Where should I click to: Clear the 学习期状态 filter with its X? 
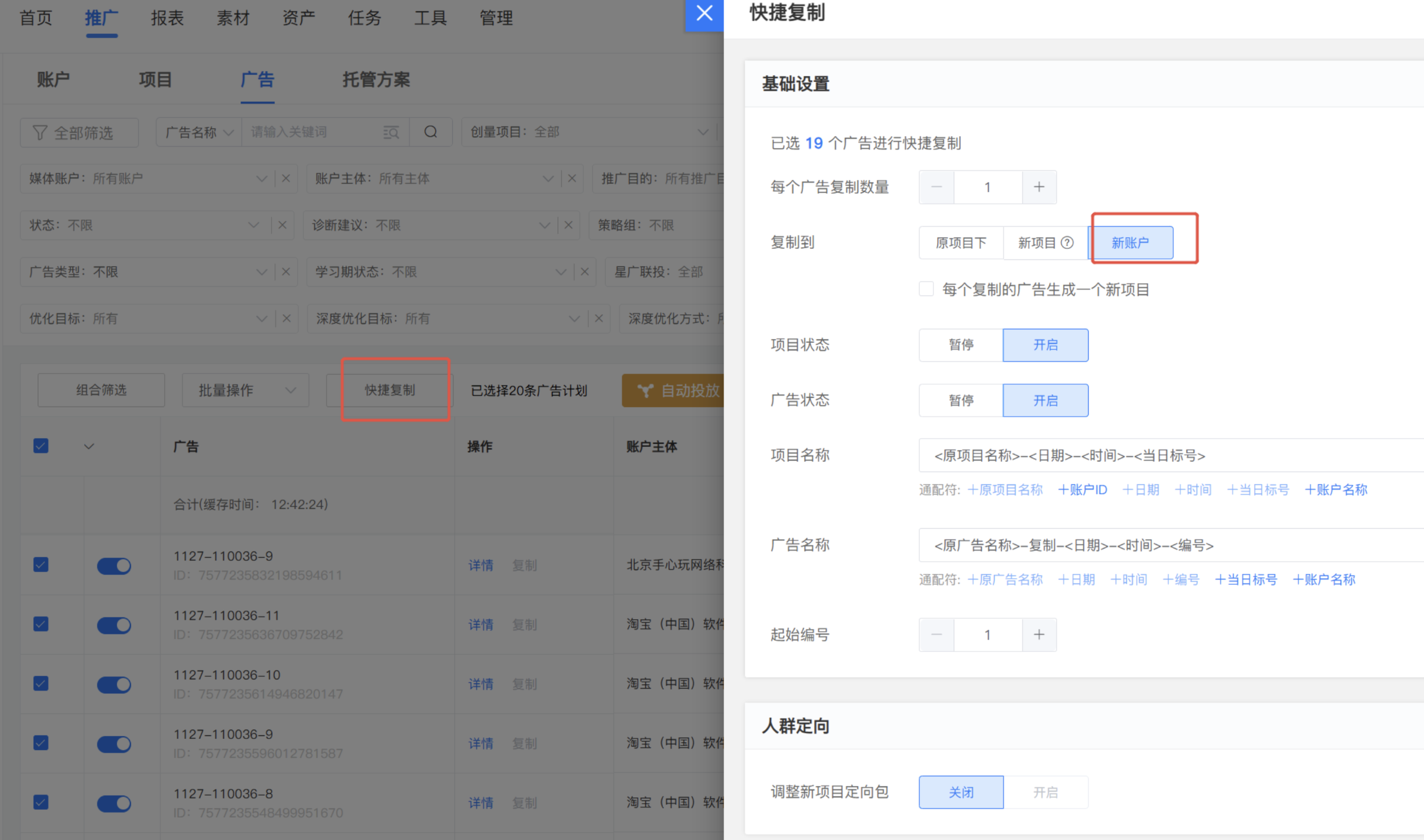click(584, 272)
